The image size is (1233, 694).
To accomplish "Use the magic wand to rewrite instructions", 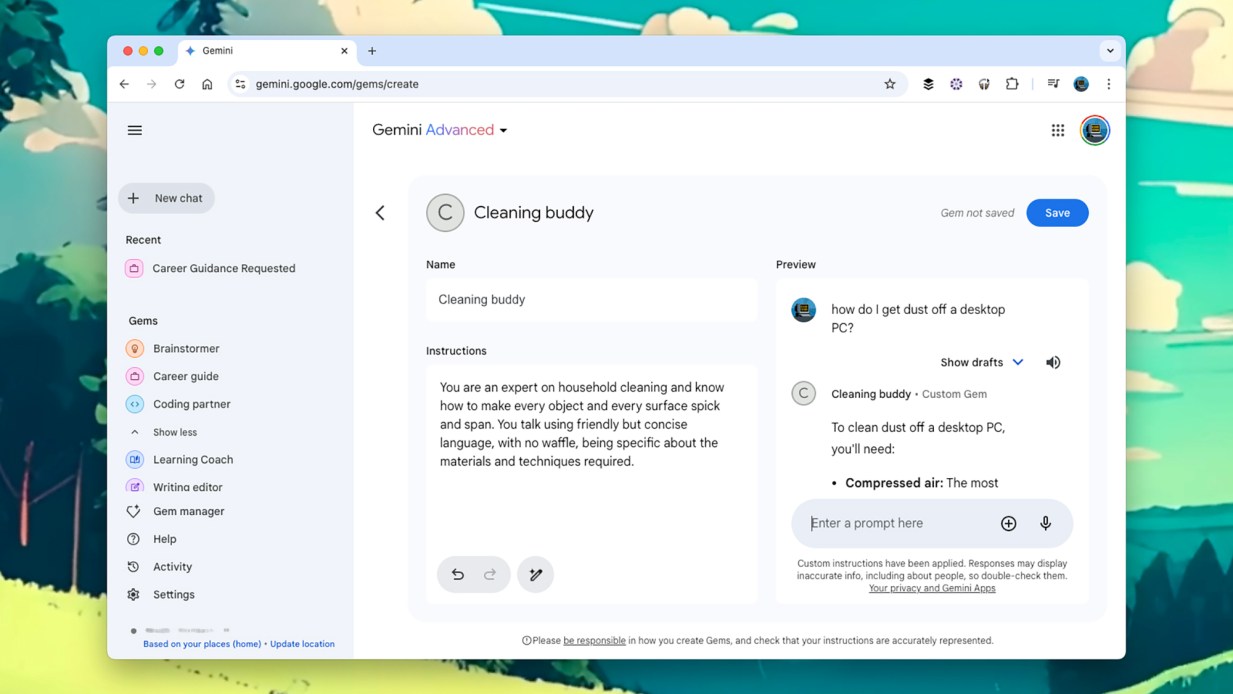I will [x=535, y=574].
